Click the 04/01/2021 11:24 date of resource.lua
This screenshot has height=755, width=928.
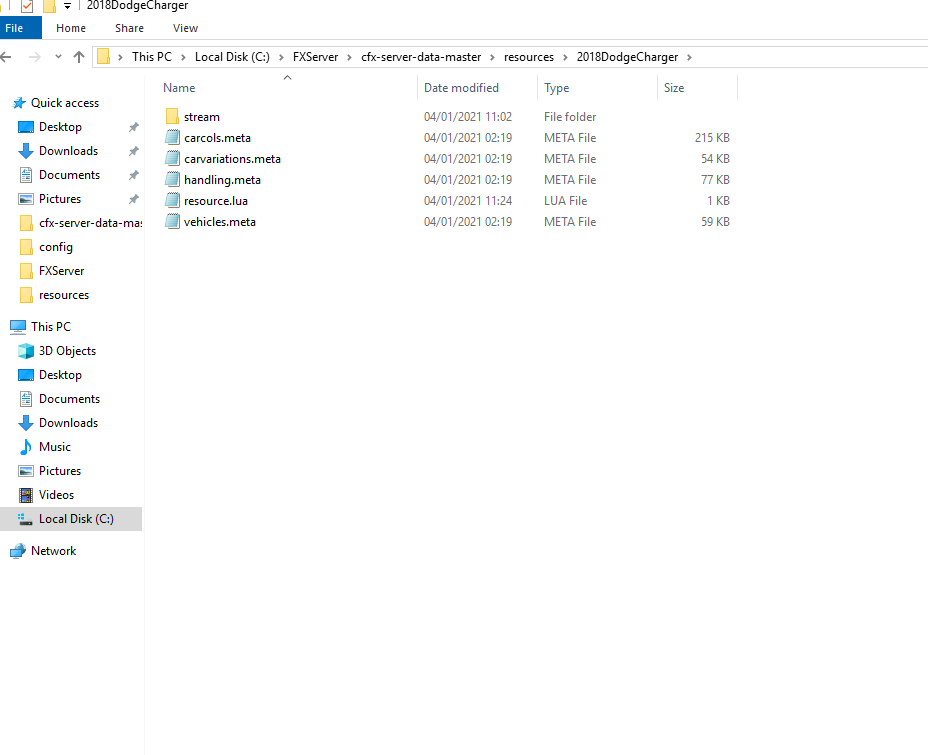(468, 201)
